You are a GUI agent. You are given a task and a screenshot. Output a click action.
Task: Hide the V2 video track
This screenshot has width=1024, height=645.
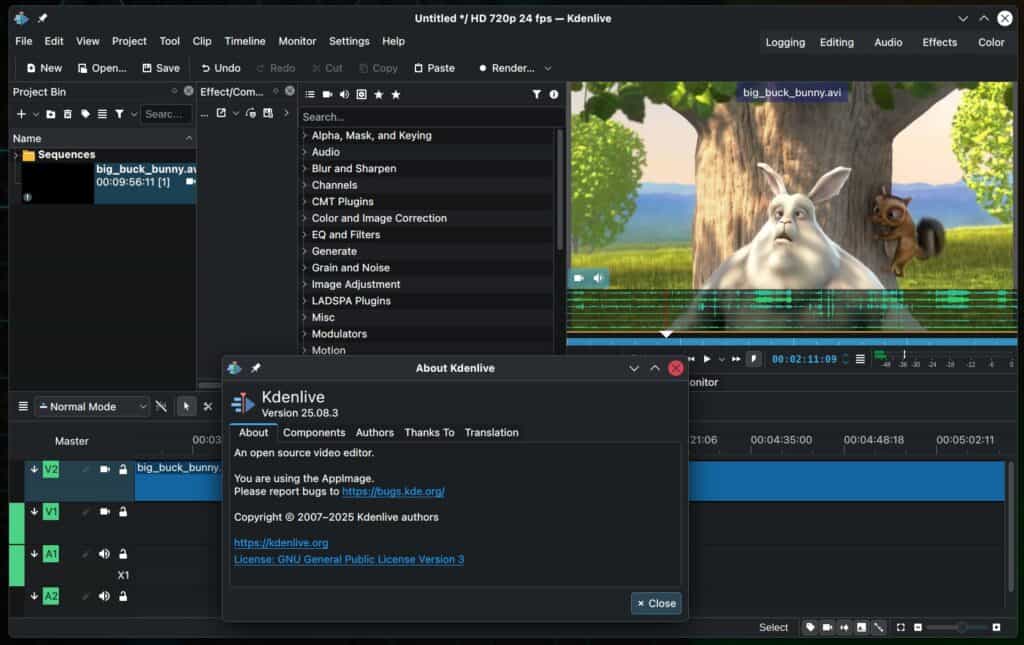click(x=103, y=469)
